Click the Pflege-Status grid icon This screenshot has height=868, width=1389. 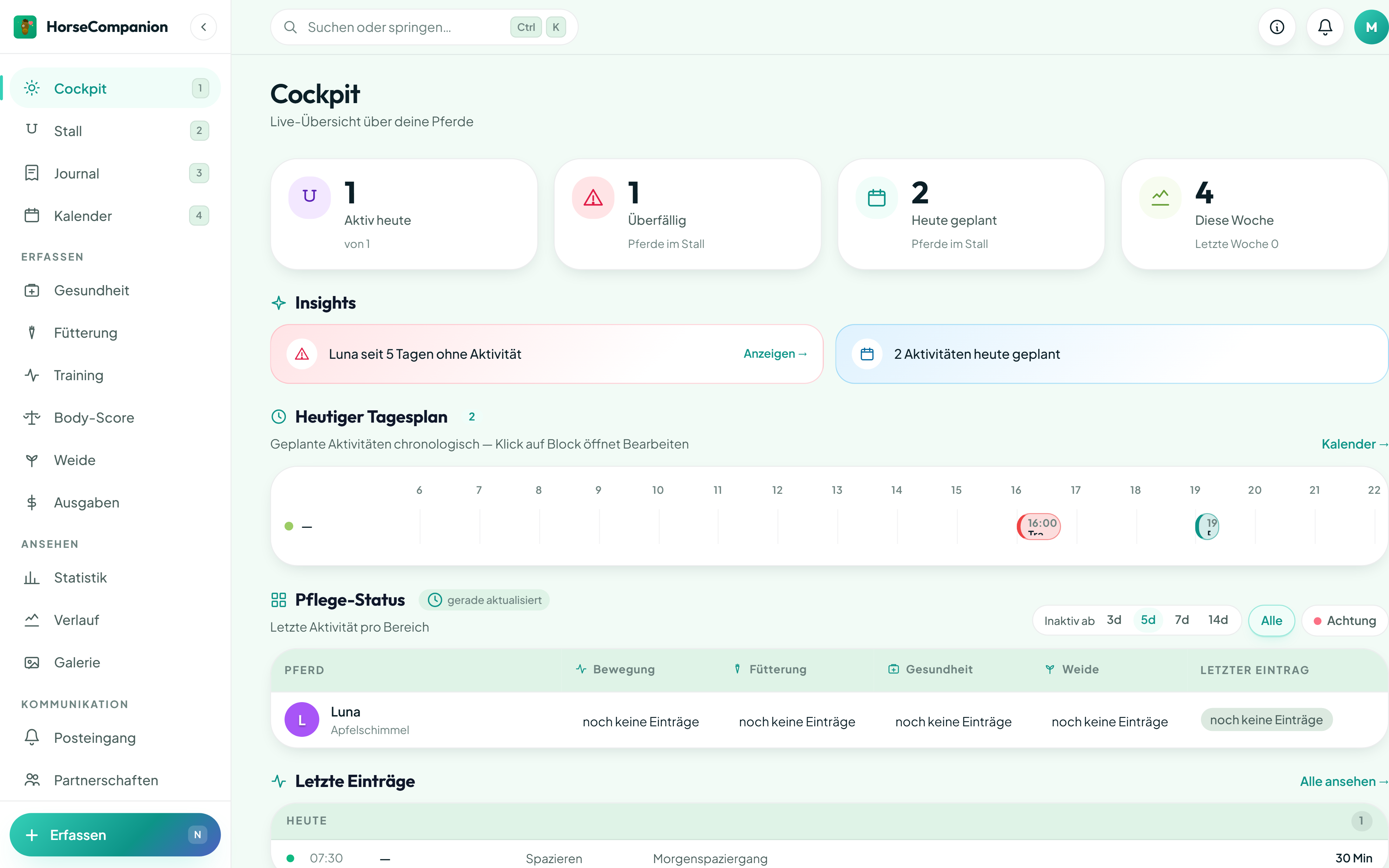pos(279,600)
